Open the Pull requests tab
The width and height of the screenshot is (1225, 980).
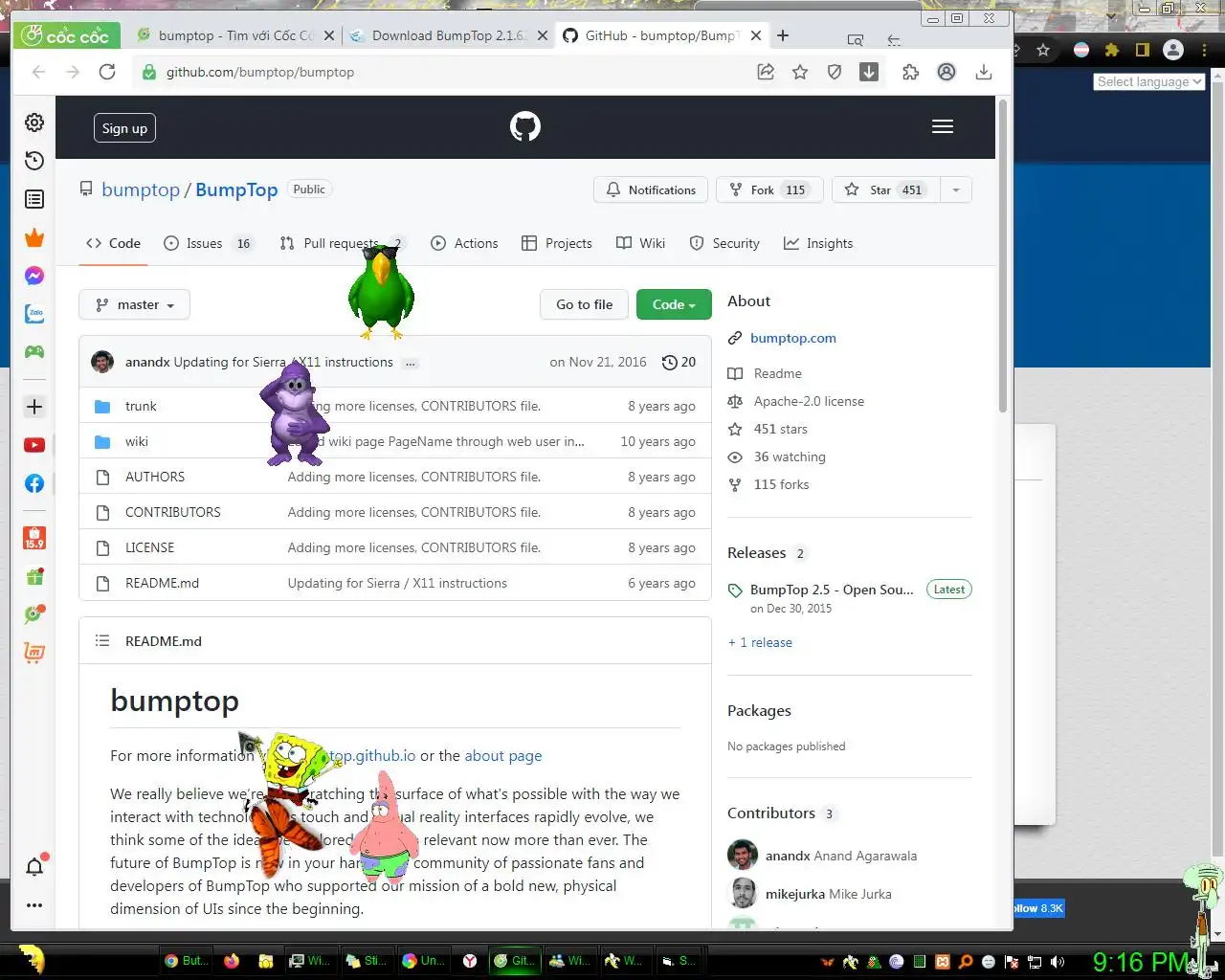coord(343,243)
